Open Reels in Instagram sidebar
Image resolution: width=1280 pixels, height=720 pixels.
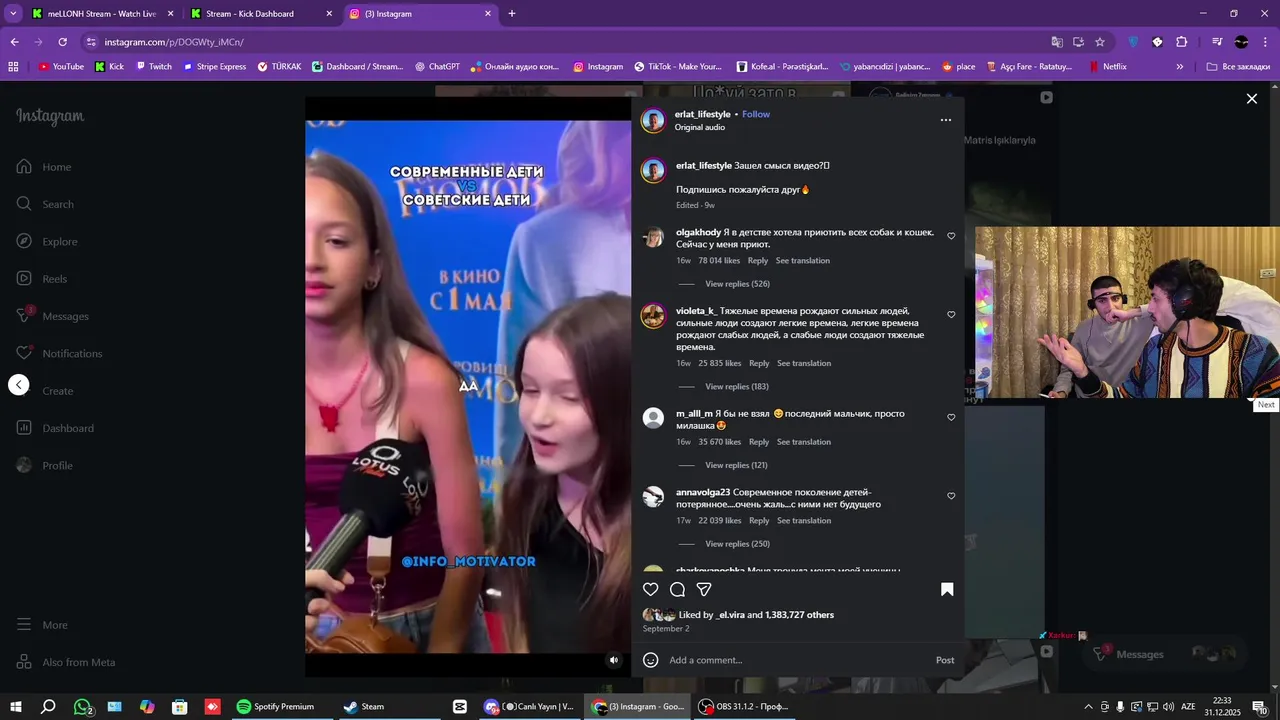pos(43,279)
